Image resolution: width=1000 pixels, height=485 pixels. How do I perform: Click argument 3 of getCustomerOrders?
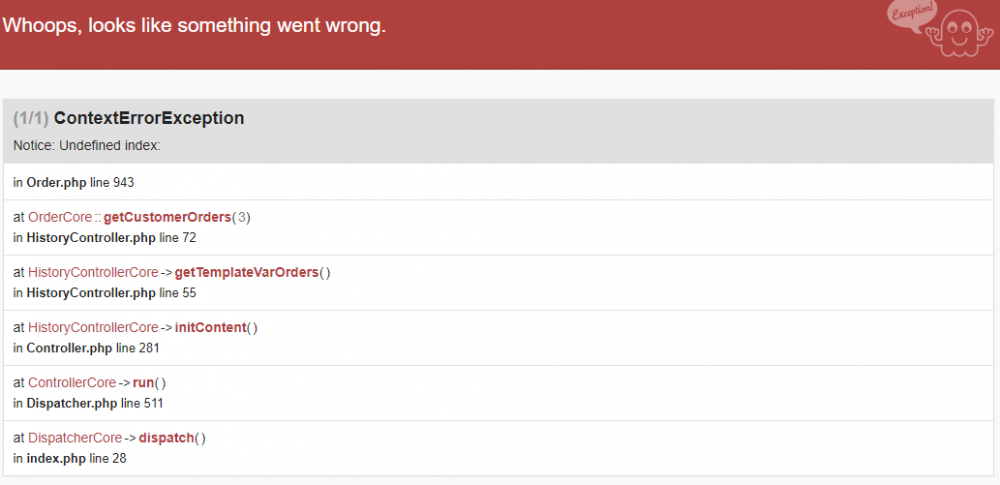(x=242, y=217)
